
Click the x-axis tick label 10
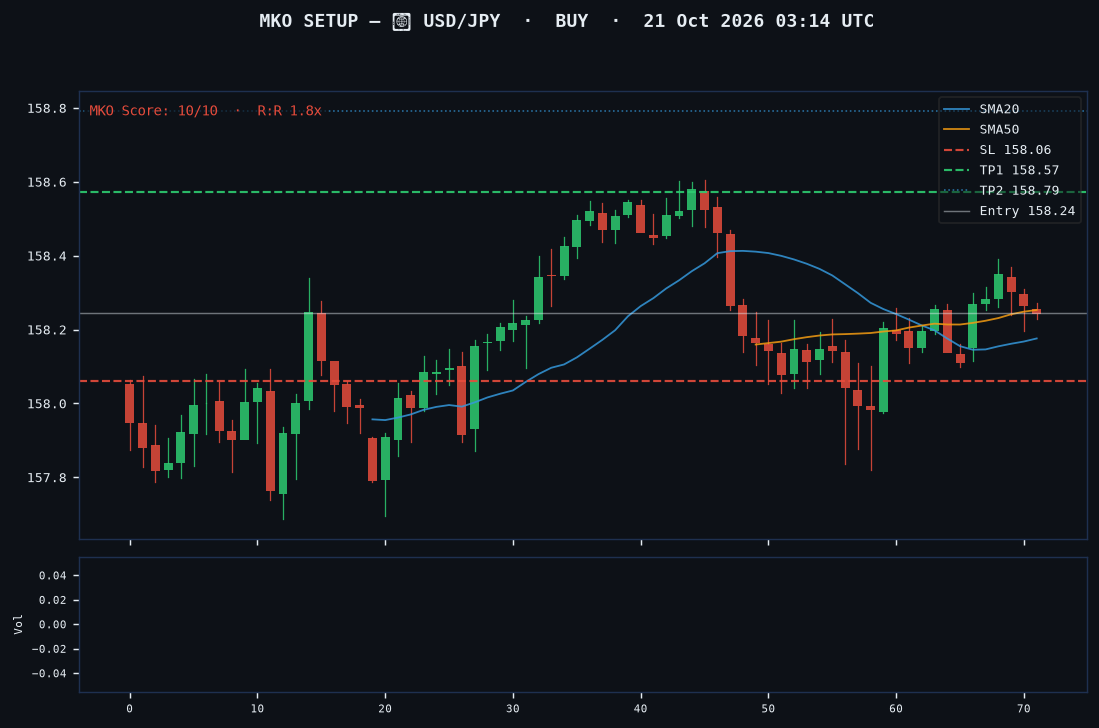[x=257, y=708]
